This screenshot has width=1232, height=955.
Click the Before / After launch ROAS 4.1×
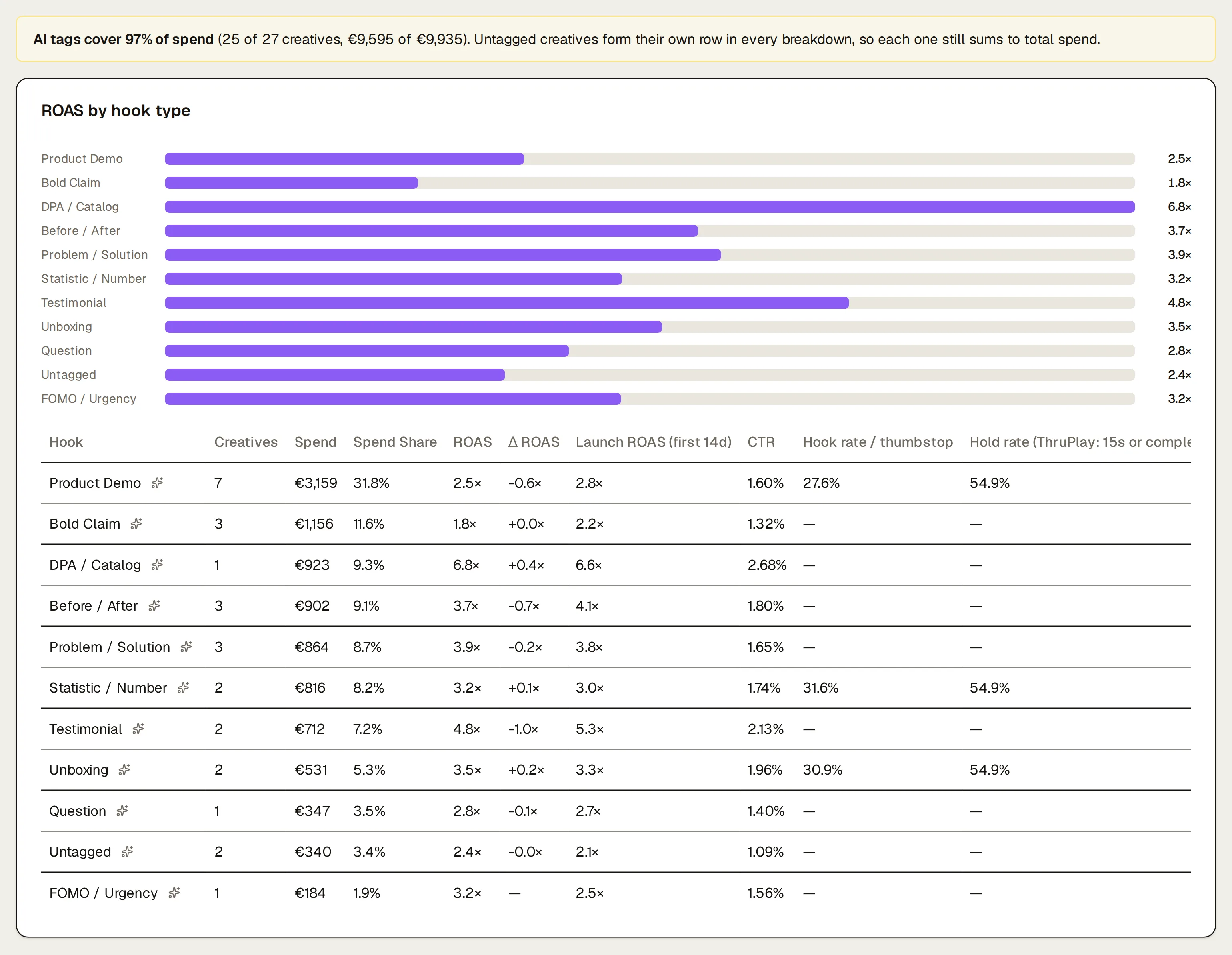point(587,606)
